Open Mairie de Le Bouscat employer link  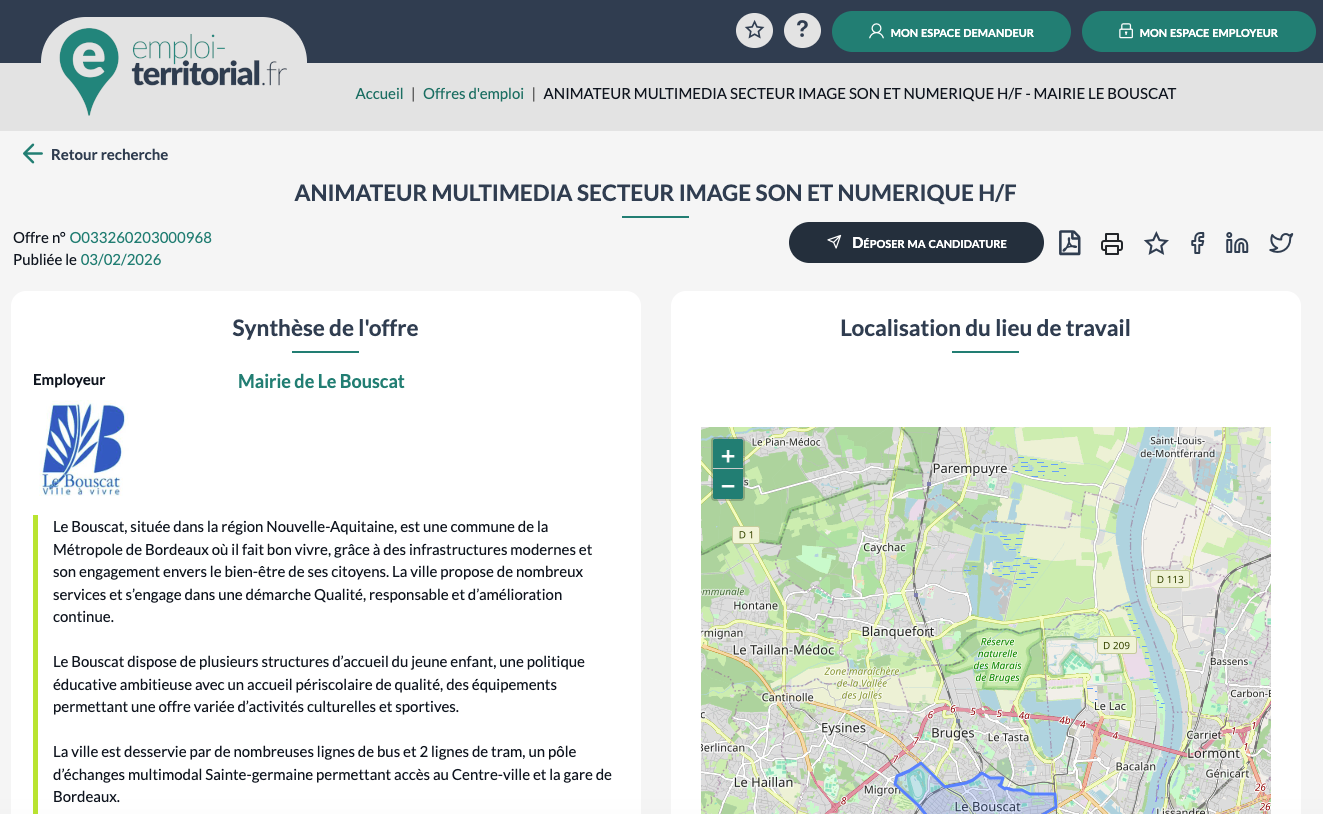[x=321, y=381]
